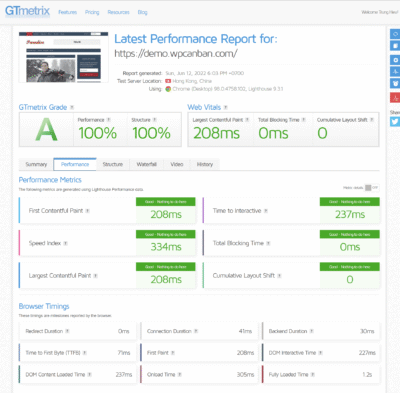Open Blog in top navigation
Screen dimensions: 400x393
click(x=142, y=12)
